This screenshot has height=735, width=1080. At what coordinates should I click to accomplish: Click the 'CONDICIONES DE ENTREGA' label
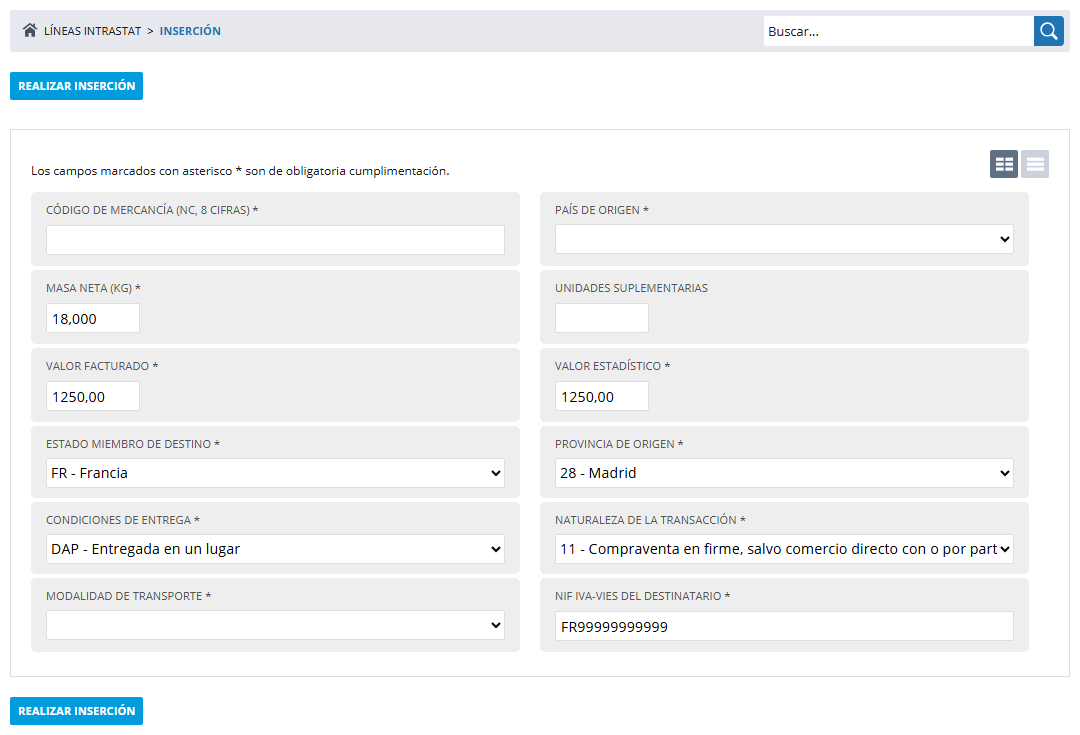click(x=123, y=520)
